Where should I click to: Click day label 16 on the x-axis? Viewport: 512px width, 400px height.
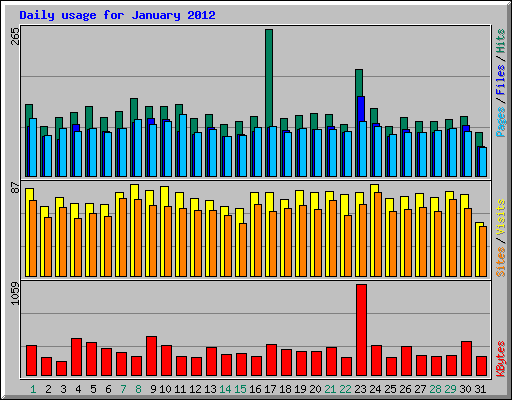coord(255,389)
